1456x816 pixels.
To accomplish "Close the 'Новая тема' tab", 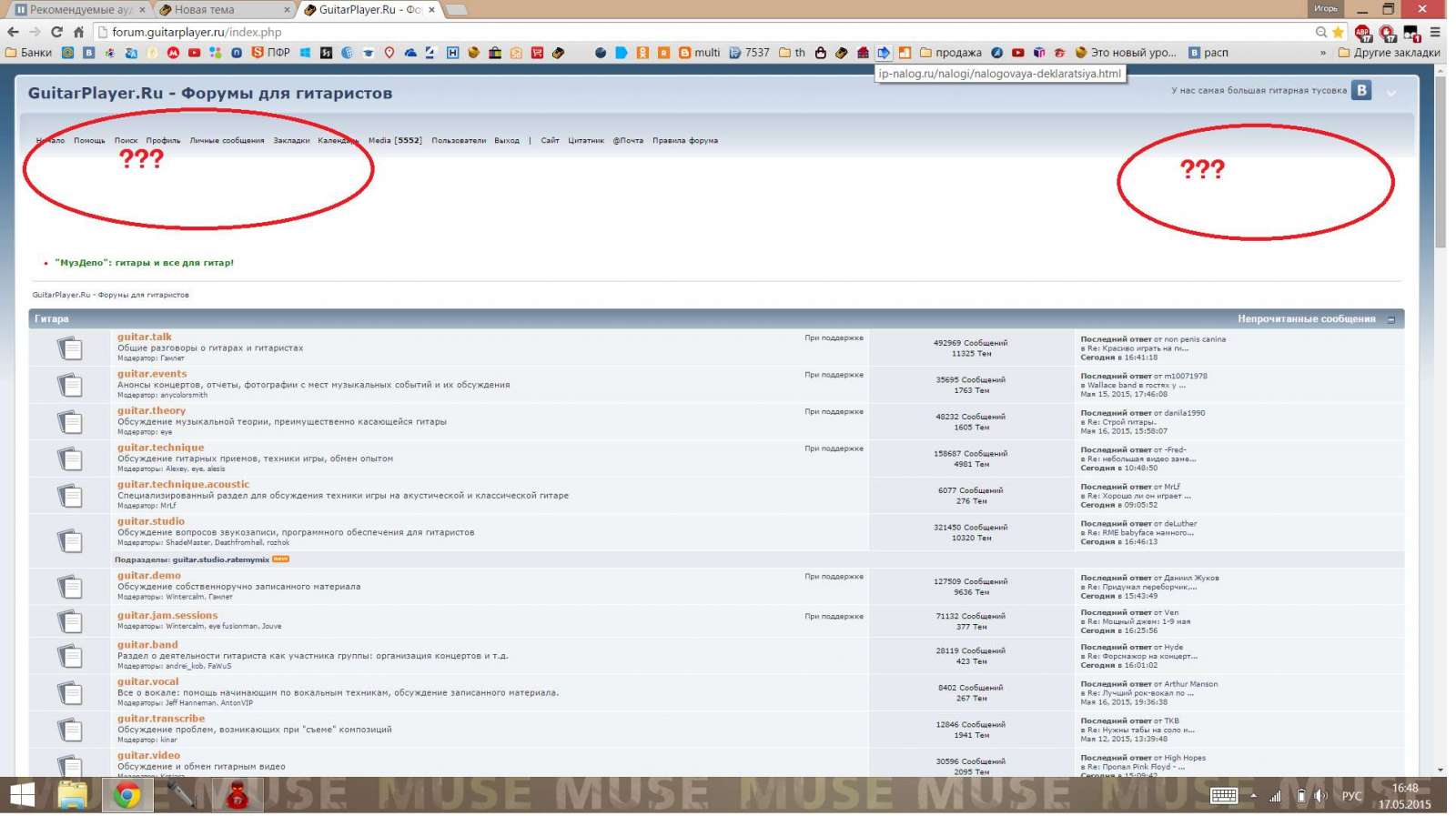I will tap(287, 10).
